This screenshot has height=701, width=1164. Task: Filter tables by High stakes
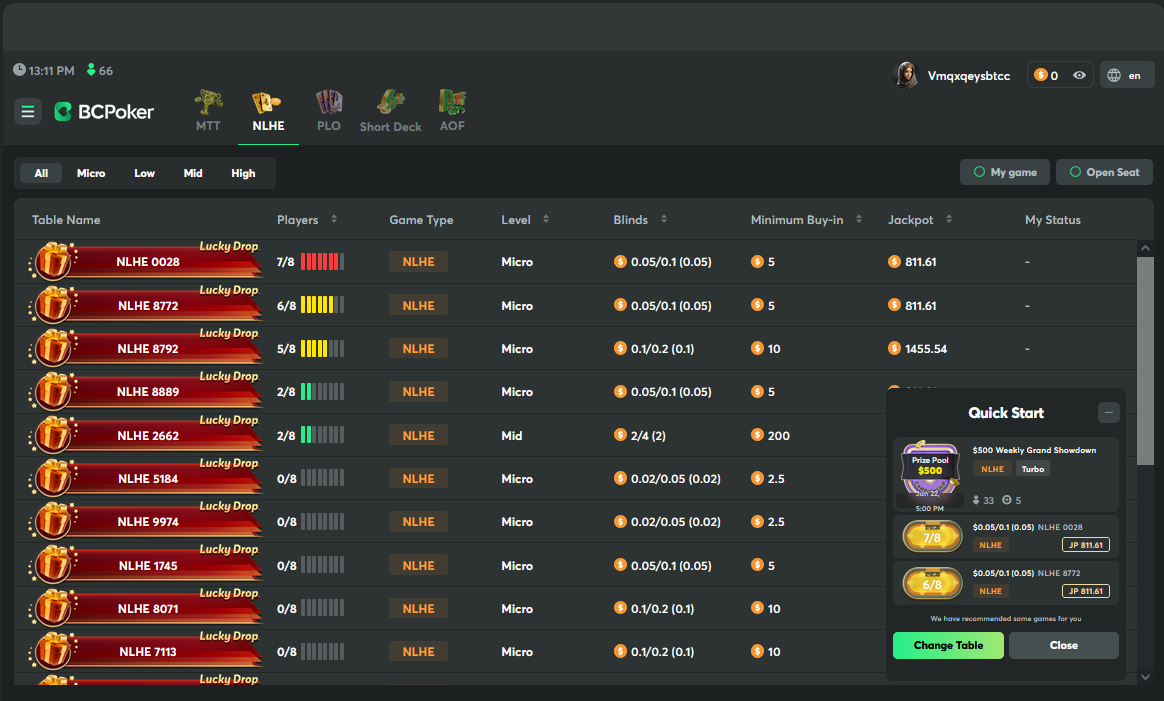coord(243,173)
